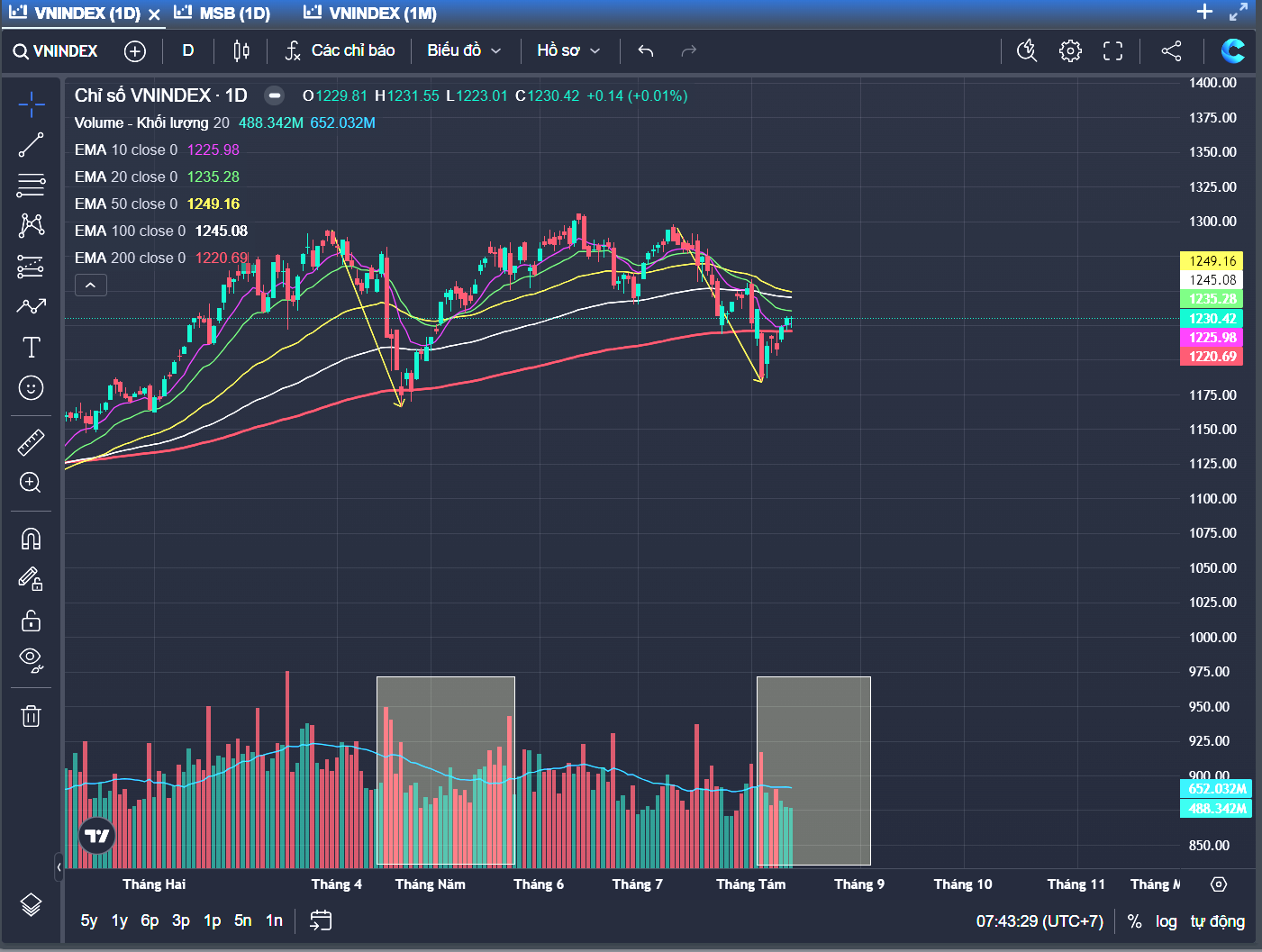Open Các chỉ báo indicators dialog

coord(340,51)
